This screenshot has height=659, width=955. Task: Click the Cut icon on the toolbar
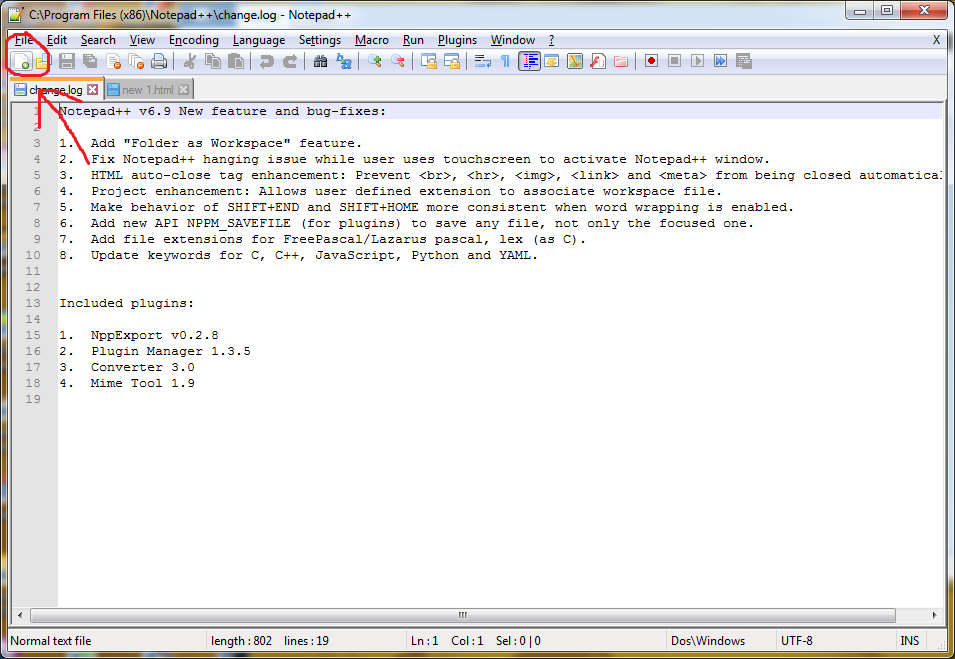(188, 61)
